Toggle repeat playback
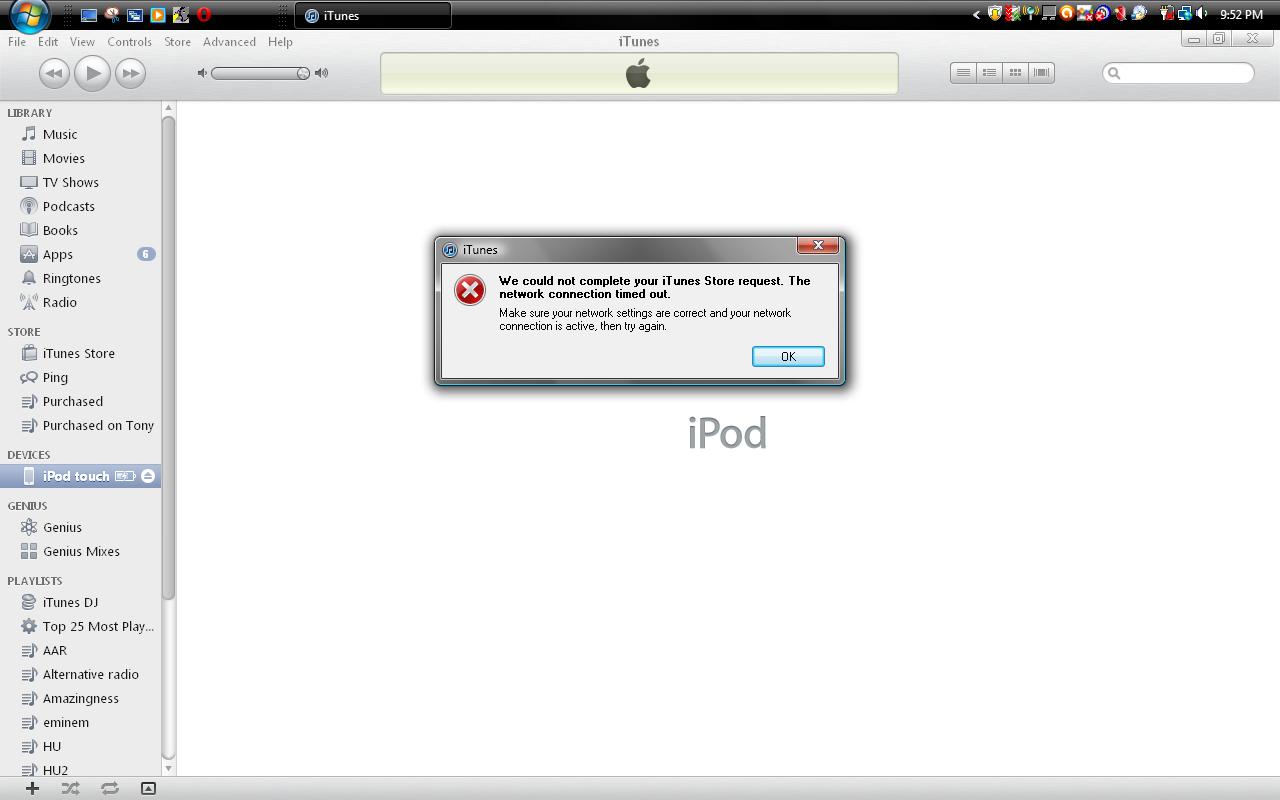 (110, 788)
